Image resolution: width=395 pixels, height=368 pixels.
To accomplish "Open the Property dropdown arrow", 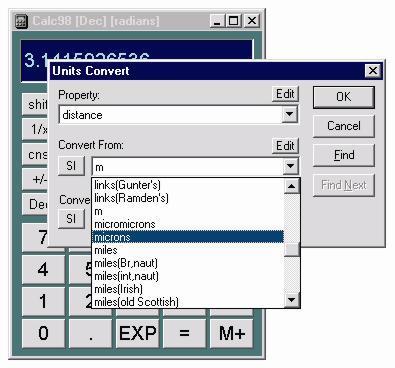I will tap(289, 115).
